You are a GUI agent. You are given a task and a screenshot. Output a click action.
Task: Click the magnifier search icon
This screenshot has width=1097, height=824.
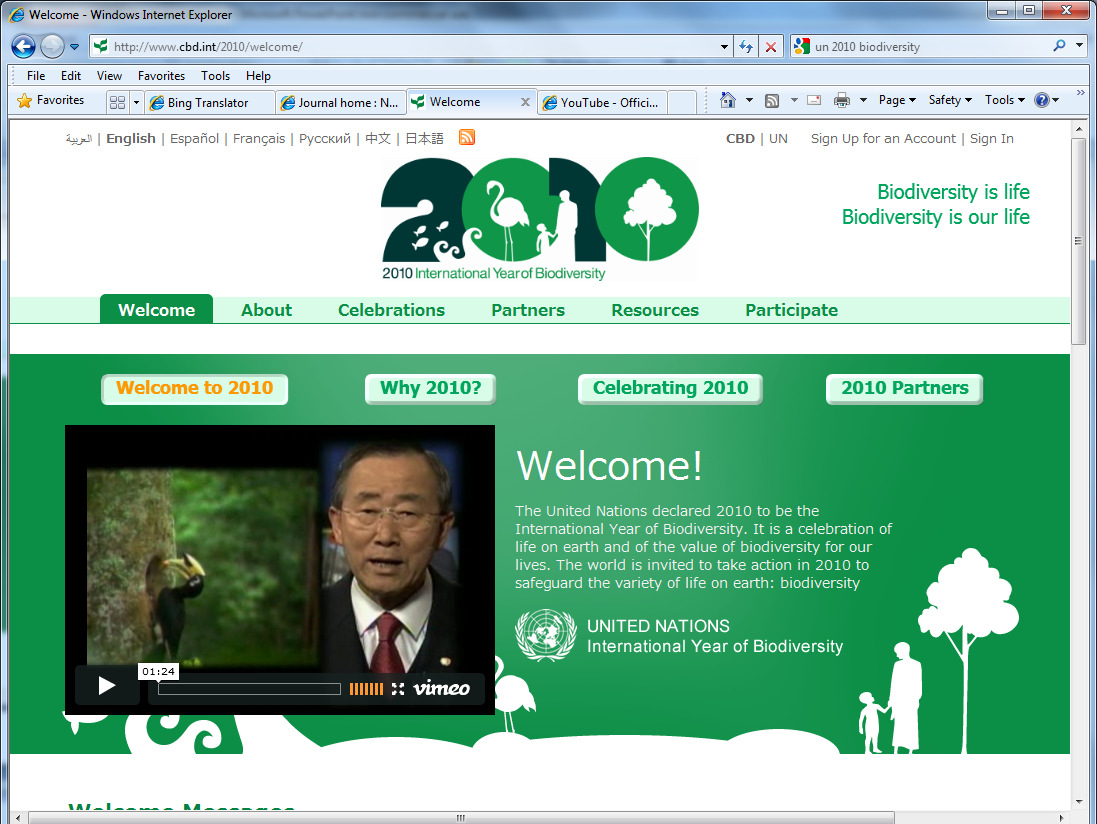click(x=1059, y=46)
